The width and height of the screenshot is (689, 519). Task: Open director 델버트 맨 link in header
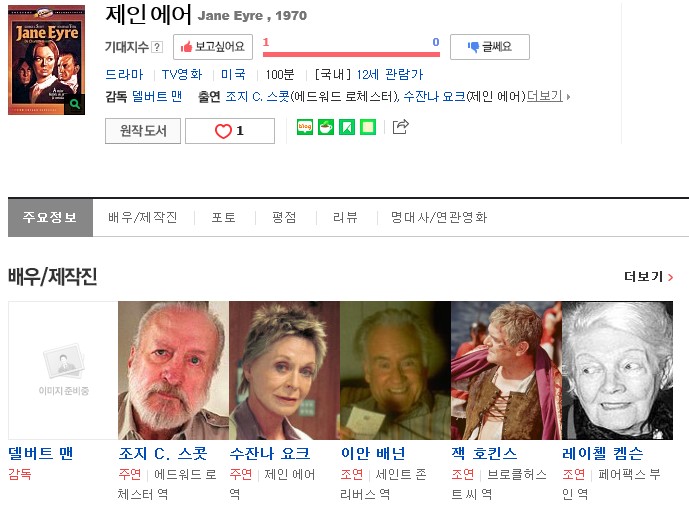(x=157, y=96)
